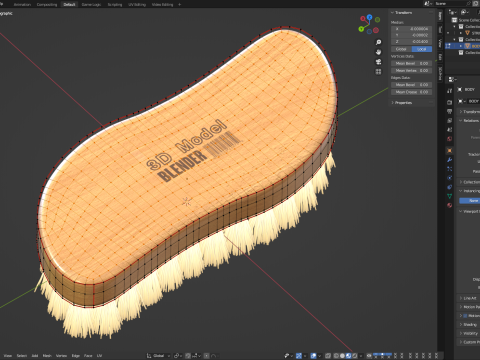Switch to Scripting workspace tab

(115, 4)
